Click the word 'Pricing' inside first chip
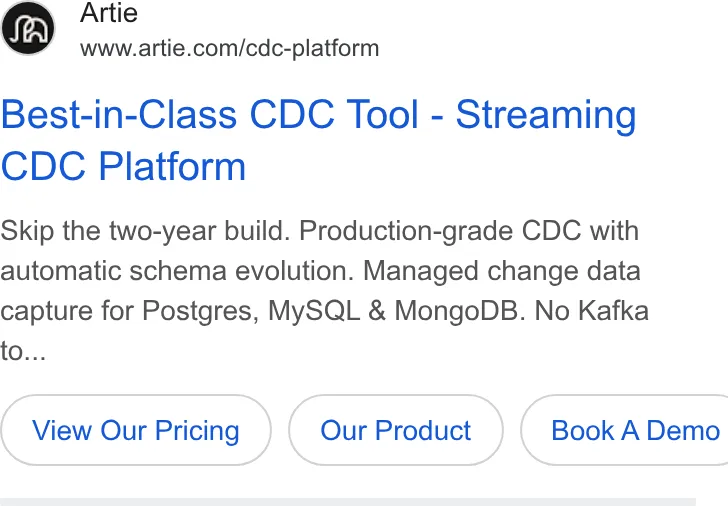 tap(197, 431)
